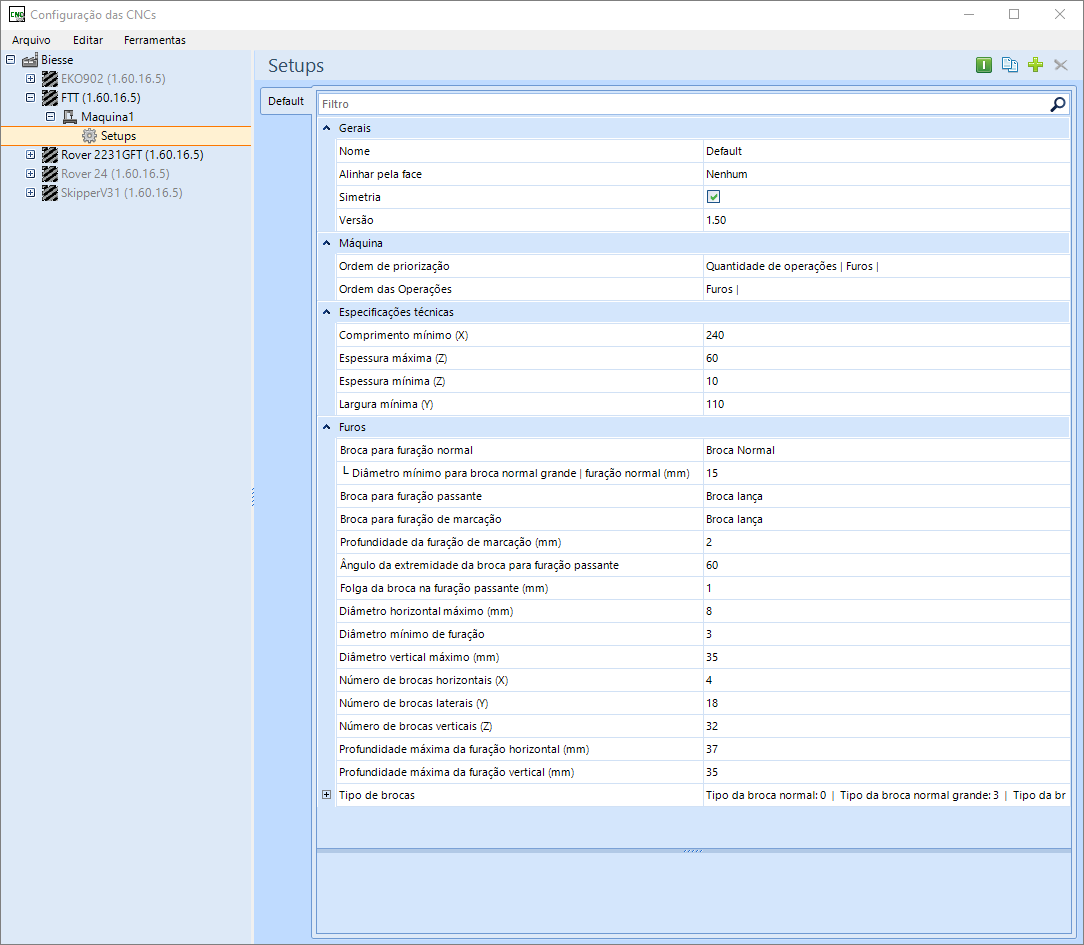
Task: Collapse the Gerais section
Action: coord(327,128)
